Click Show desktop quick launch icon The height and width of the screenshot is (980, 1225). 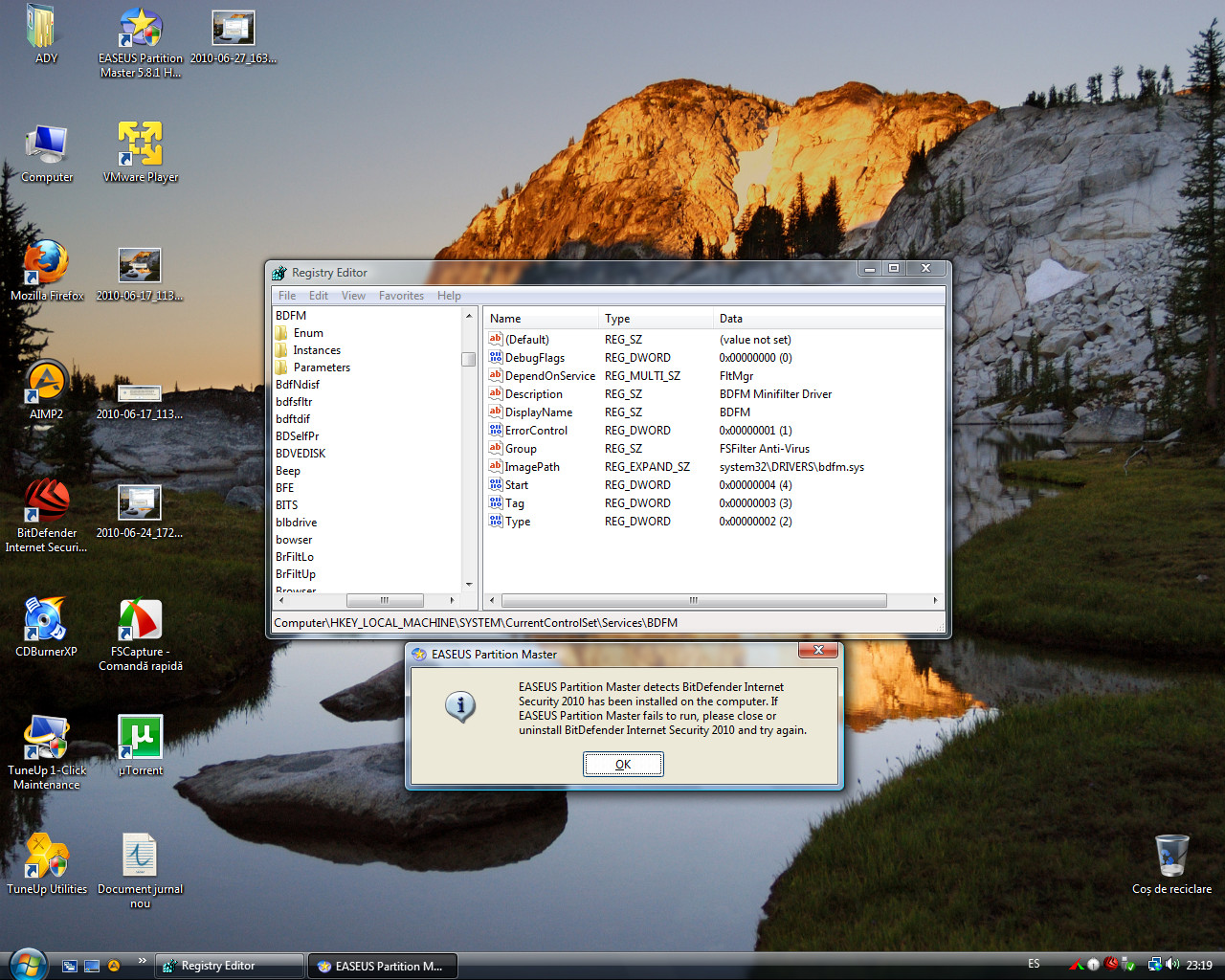92,966
